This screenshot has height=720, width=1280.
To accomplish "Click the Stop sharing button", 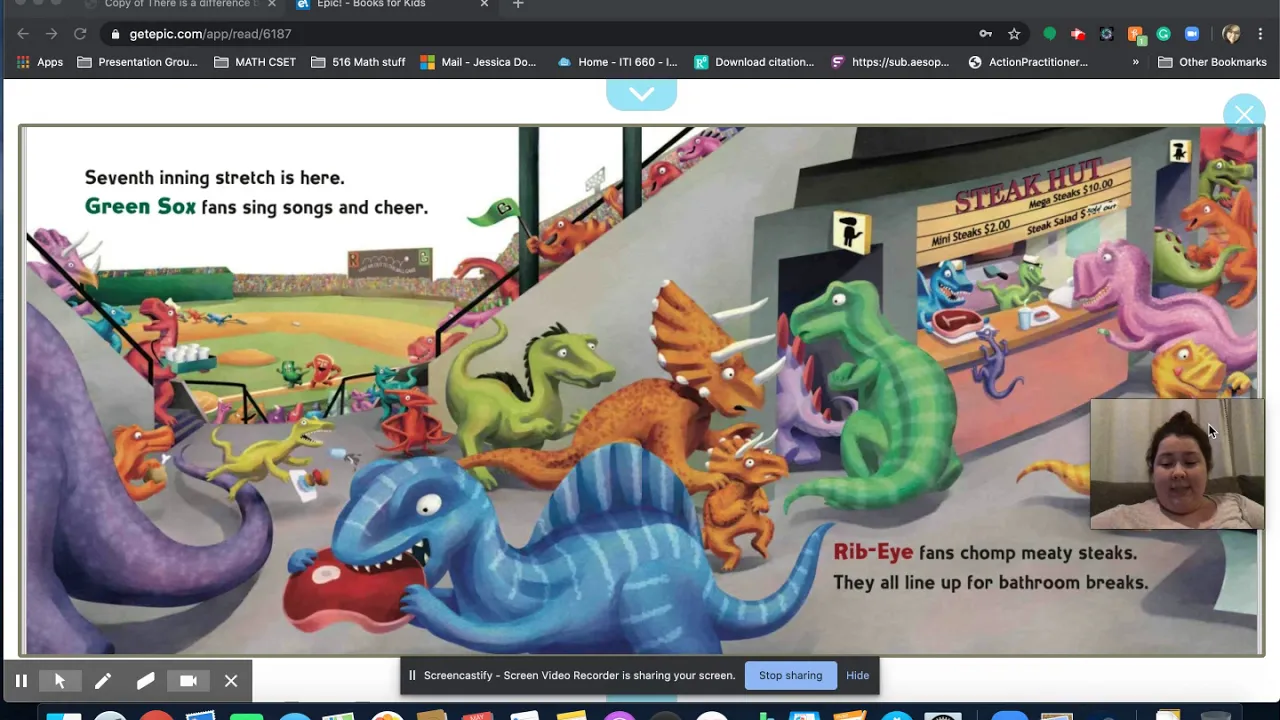I will coord(790,675).
